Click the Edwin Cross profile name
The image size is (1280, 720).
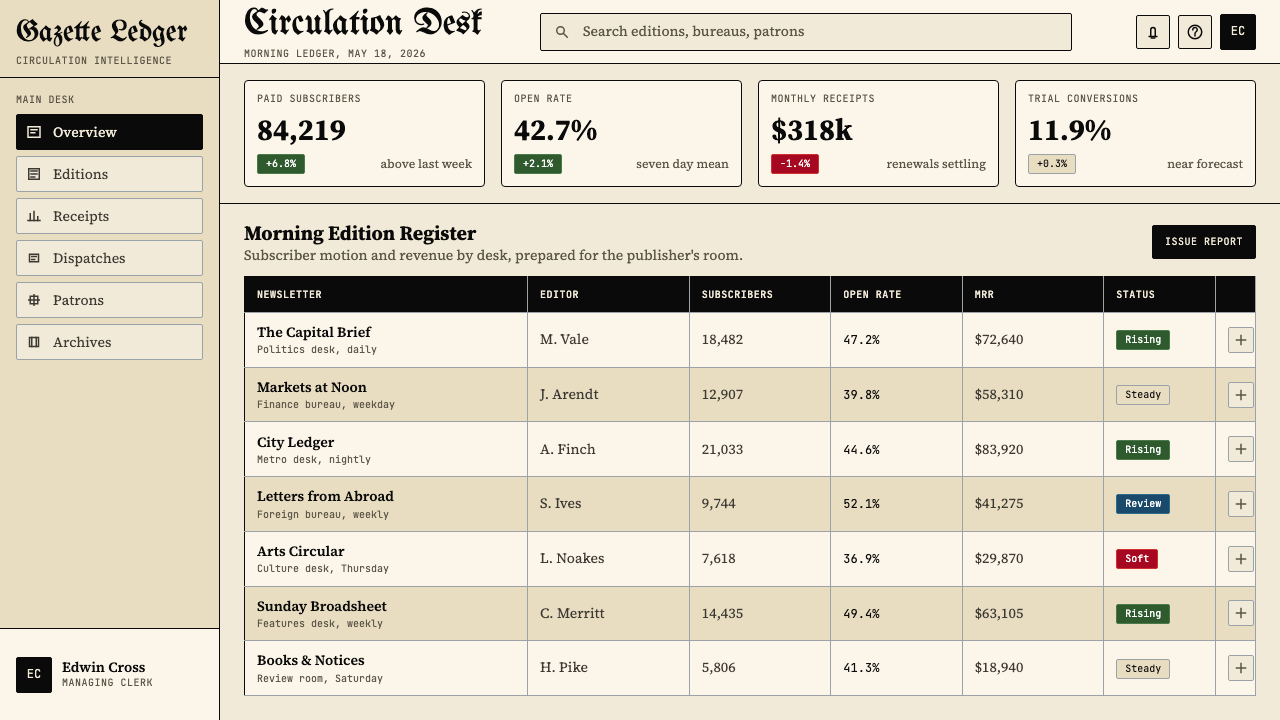point(103,667)
